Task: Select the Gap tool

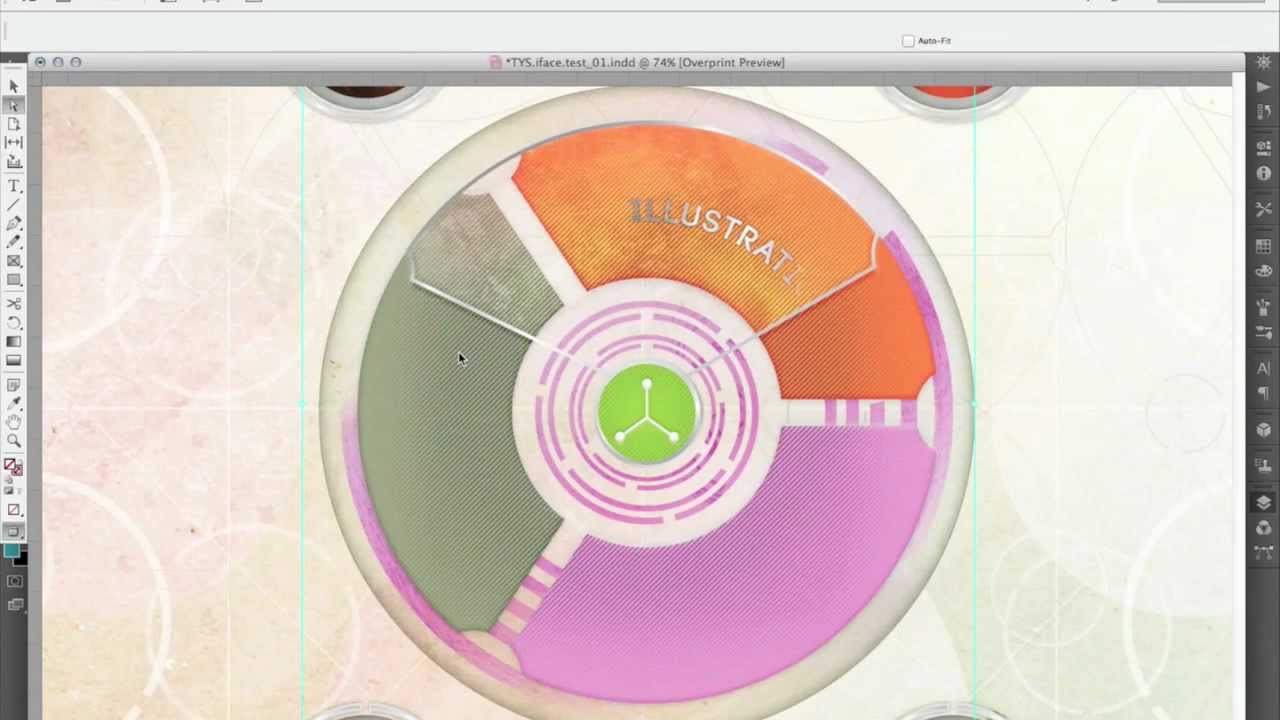Action: tap(14, 143)
